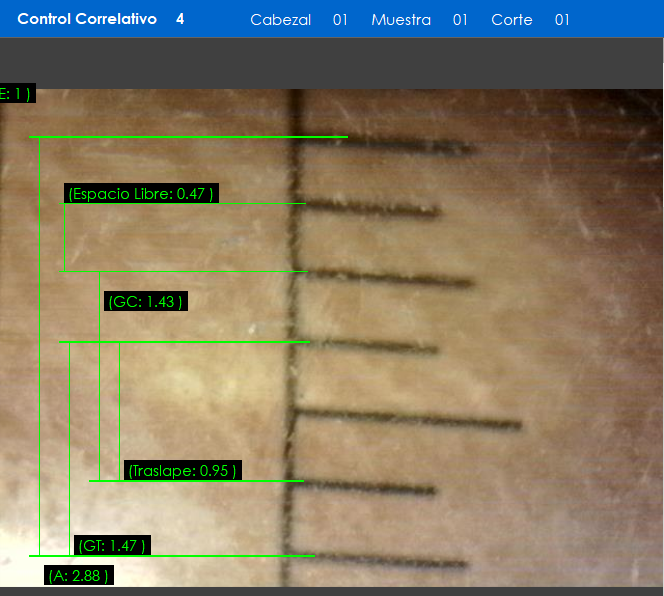The image size is (664, 596).
Task: Click the topmost green horizontal measurement line
Action: point(188,136)
